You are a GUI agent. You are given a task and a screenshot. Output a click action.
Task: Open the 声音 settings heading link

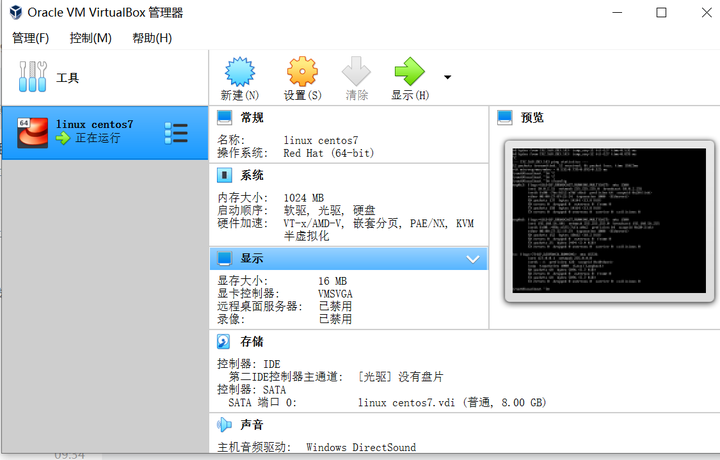[x=252, y=425]
